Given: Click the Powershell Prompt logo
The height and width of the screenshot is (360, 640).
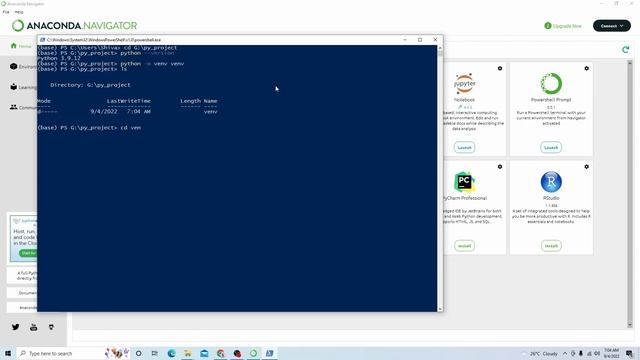Looking at the screenshot, I should click(551, 84).
